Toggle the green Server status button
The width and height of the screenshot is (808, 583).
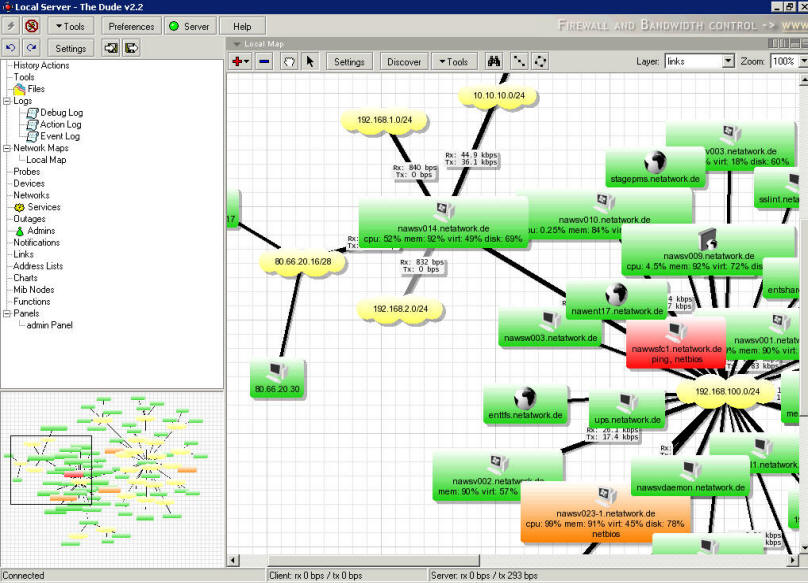[190, 26]
